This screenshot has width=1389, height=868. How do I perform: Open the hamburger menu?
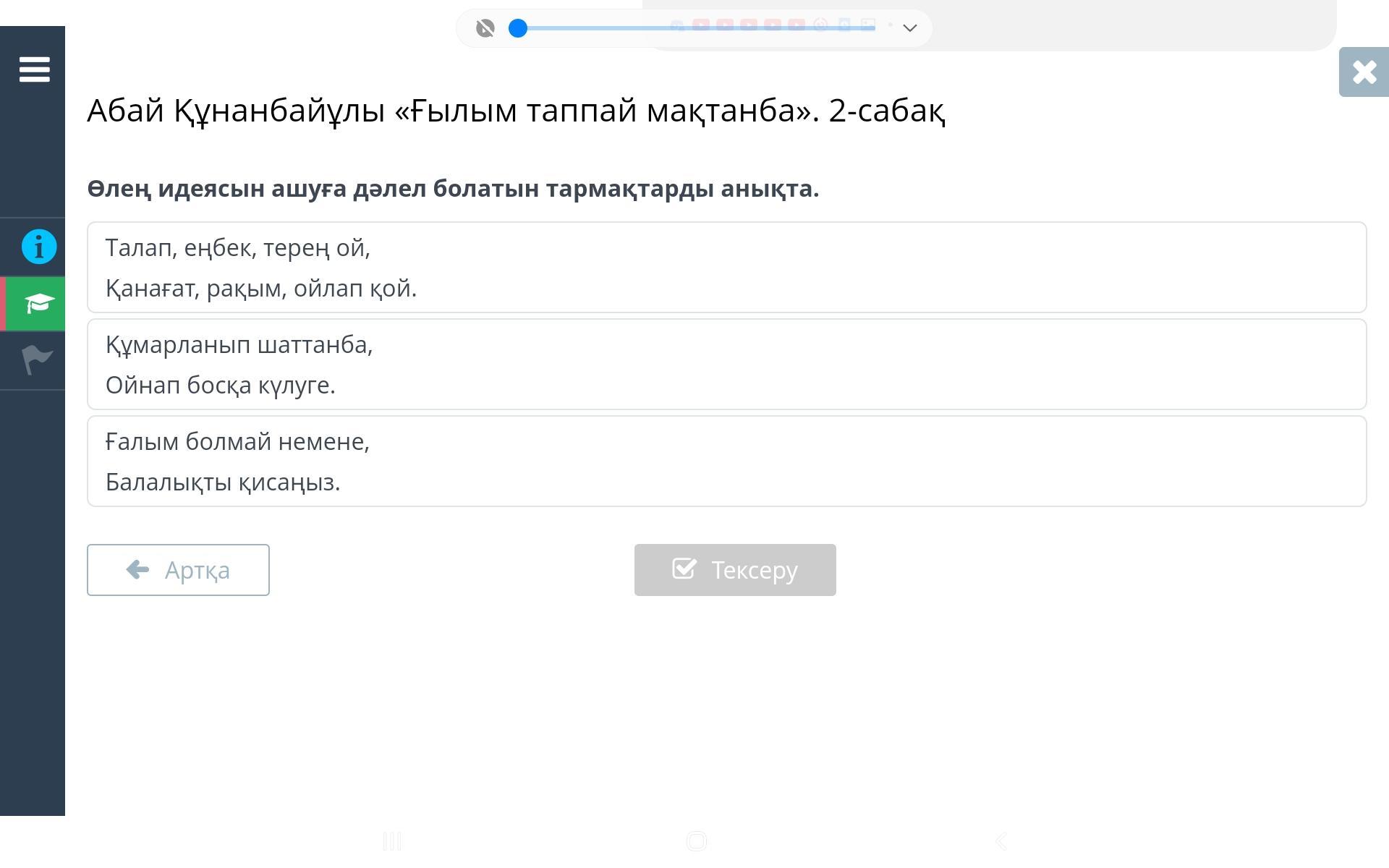34,69
